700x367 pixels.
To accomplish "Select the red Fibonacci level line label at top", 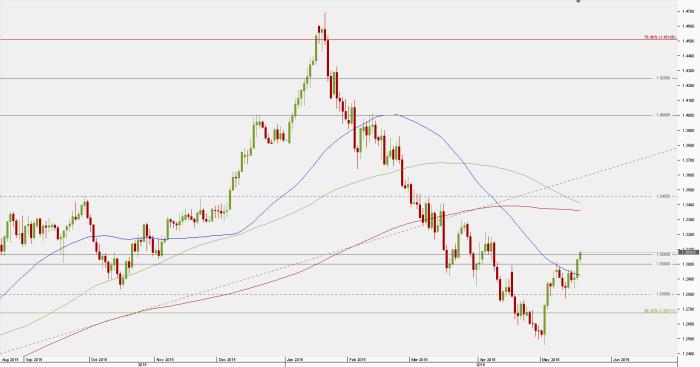I will click(x=660, y=38).
